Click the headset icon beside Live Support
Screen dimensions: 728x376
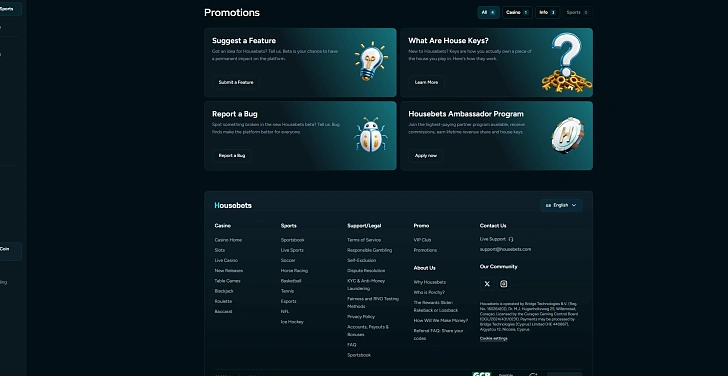[x=511, y=239]
